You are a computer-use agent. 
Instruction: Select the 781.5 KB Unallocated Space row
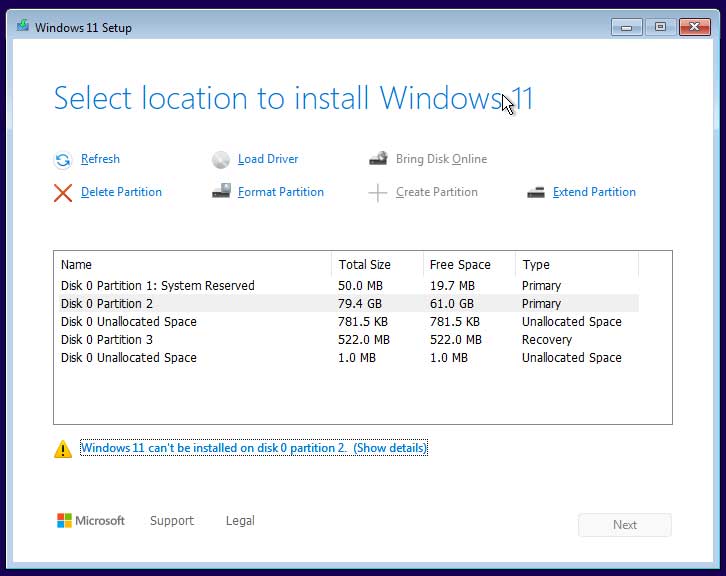[x=346, y=321]
